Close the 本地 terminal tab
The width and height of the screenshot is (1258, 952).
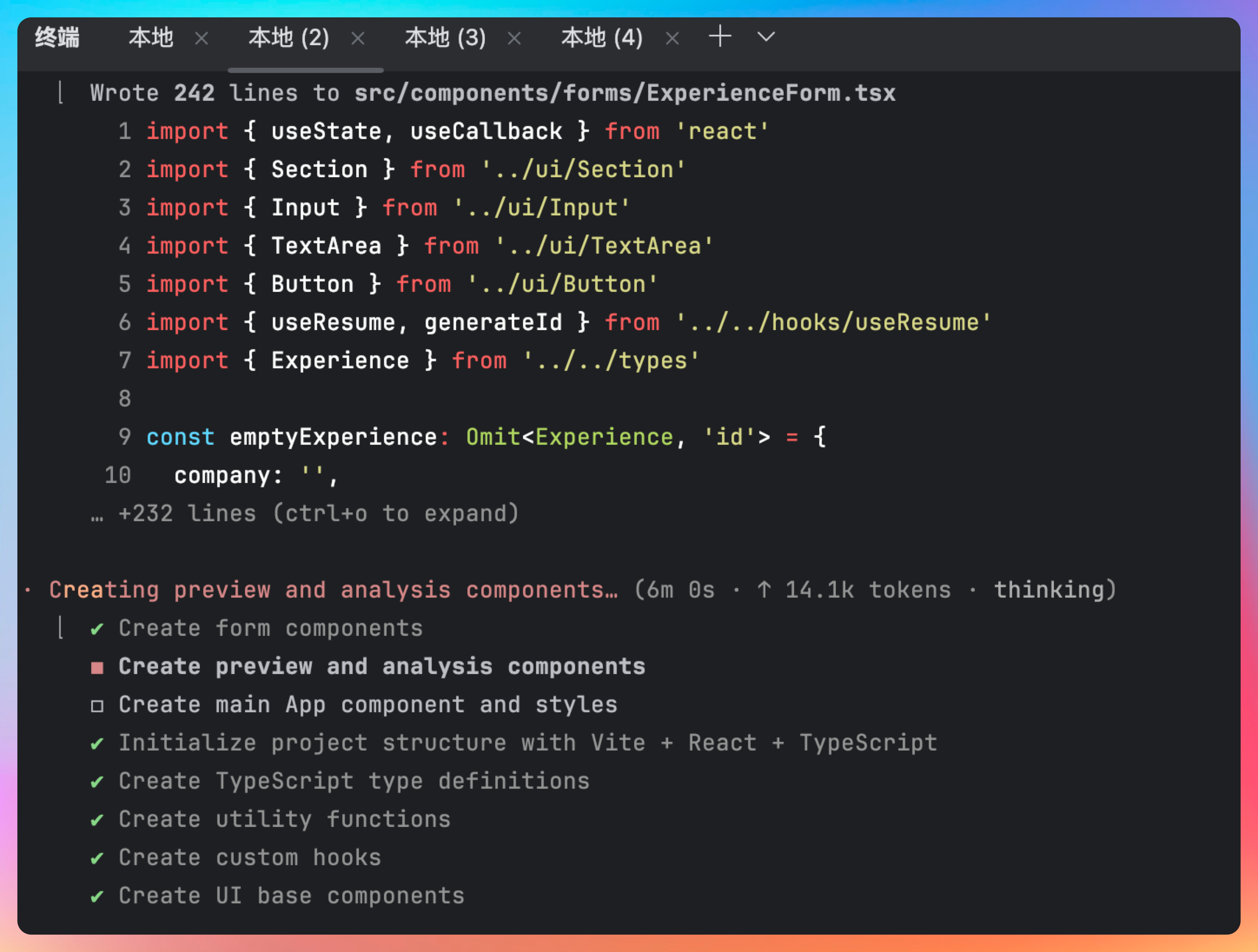pyautogui.click(x=201, y=39)
